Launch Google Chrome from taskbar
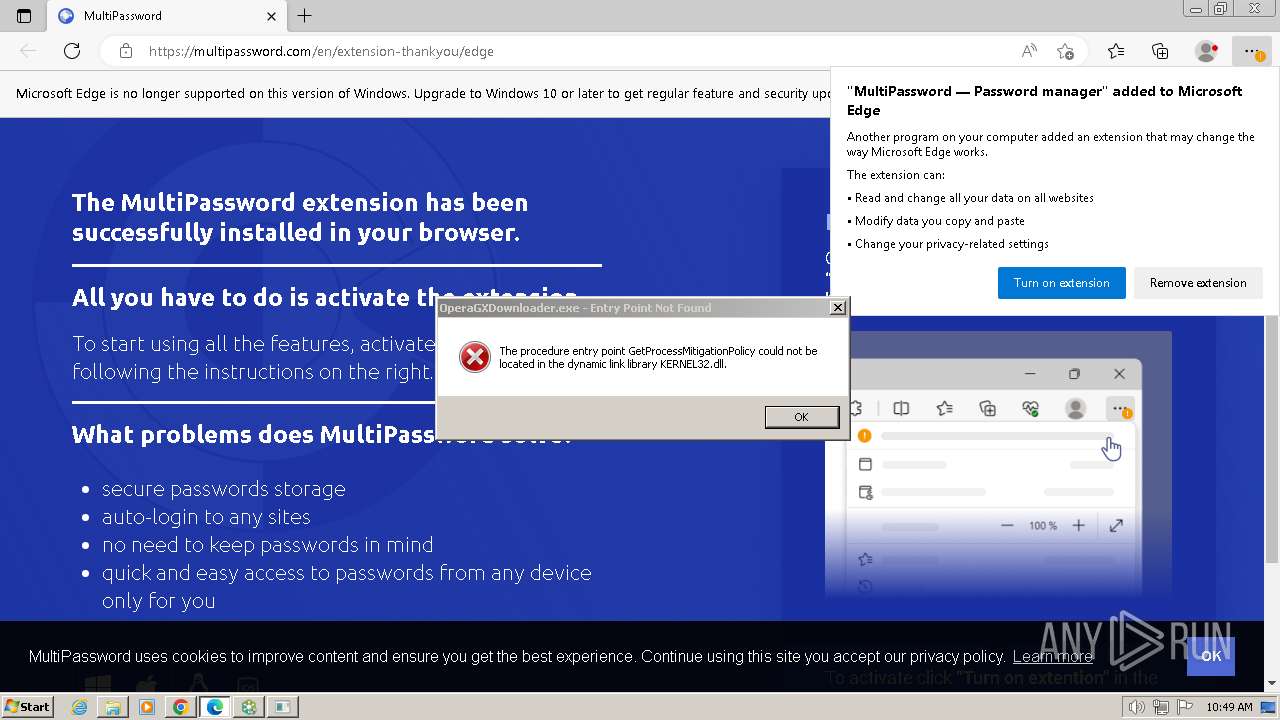Viewport: 1280px width, 720px height. click(x=180, y=707)
